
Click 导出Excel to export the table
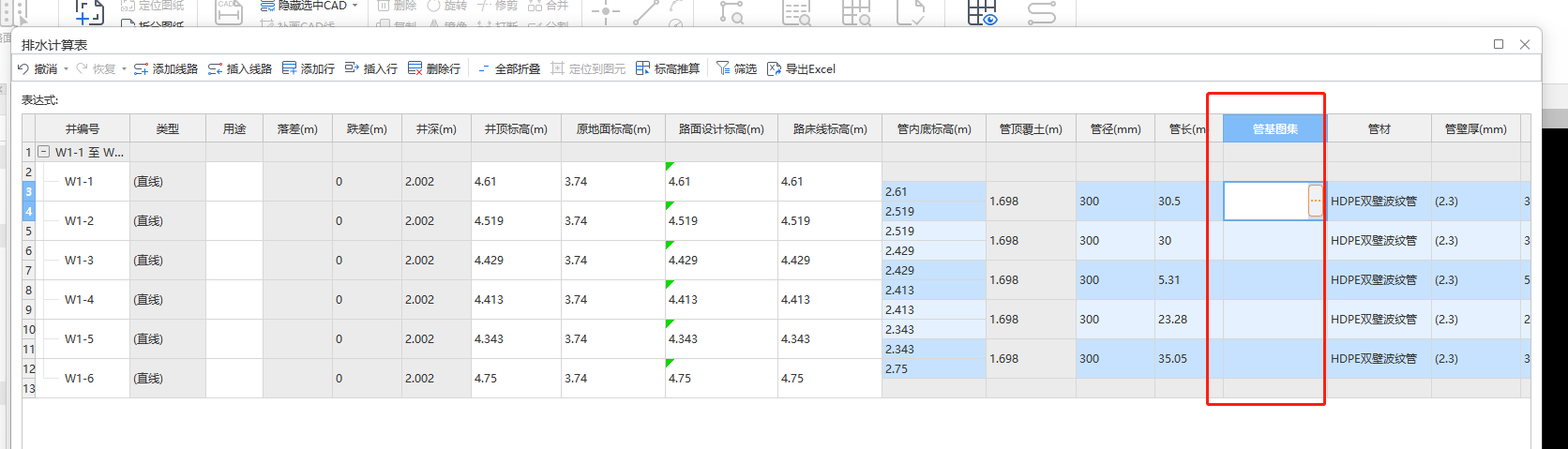(x=801, y=68)
